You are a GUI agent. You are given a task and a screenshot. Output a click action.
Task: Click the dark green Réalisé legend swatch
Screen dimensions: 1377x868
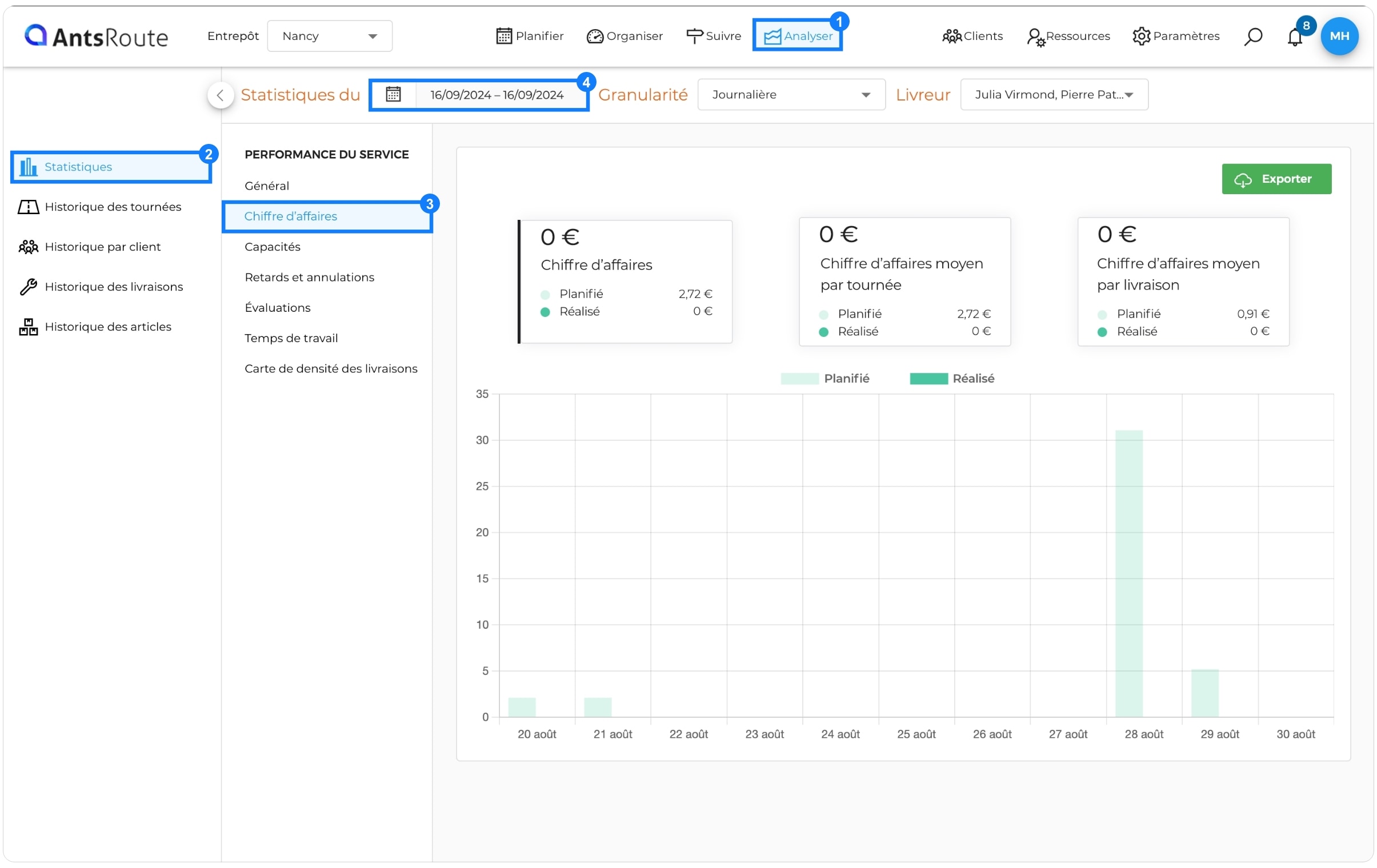[928, 379]
